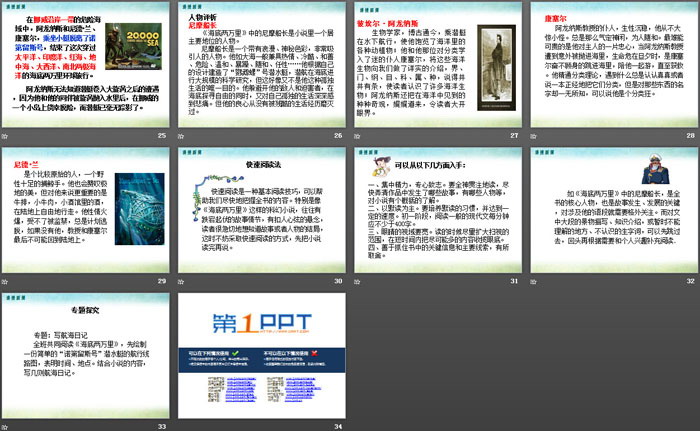This screenshot has height=431, width=700.
Task: Select slide 30 thumbnail titled 快速阅读法
Action: pyautogui.click(x=262, y=210)
